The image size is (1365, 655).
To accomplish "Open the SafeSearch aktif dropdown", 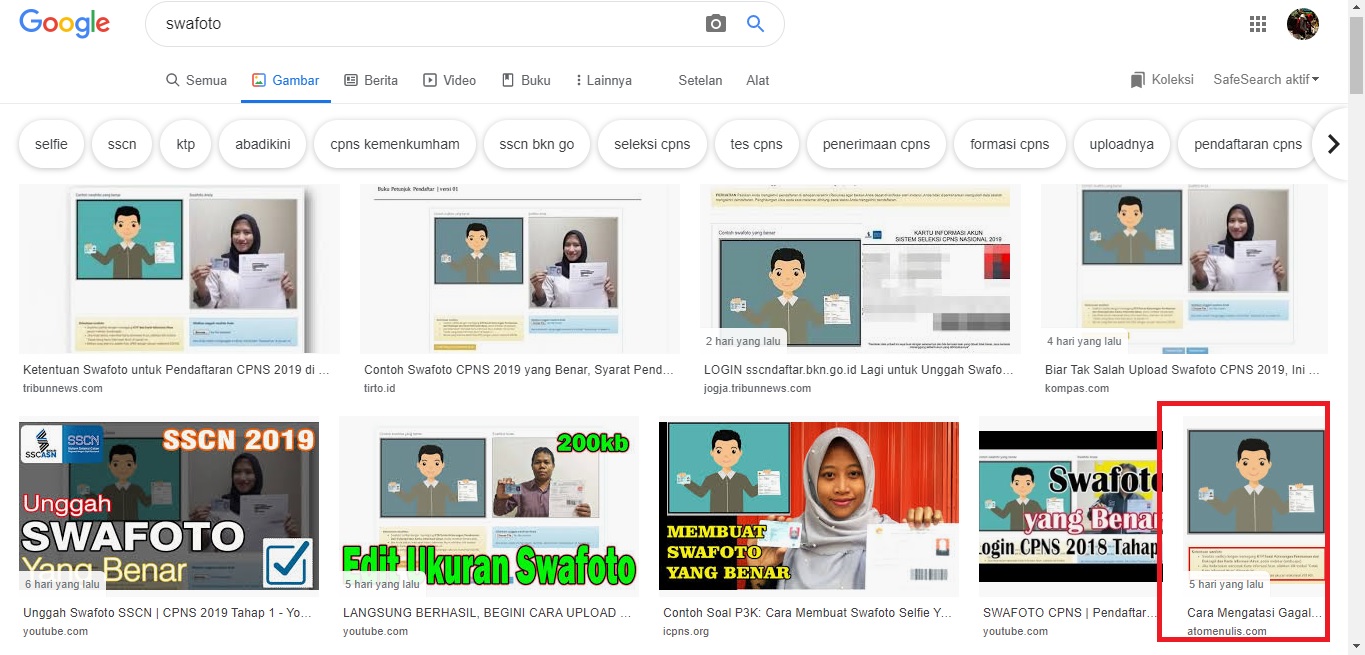I will [1266, 79].
